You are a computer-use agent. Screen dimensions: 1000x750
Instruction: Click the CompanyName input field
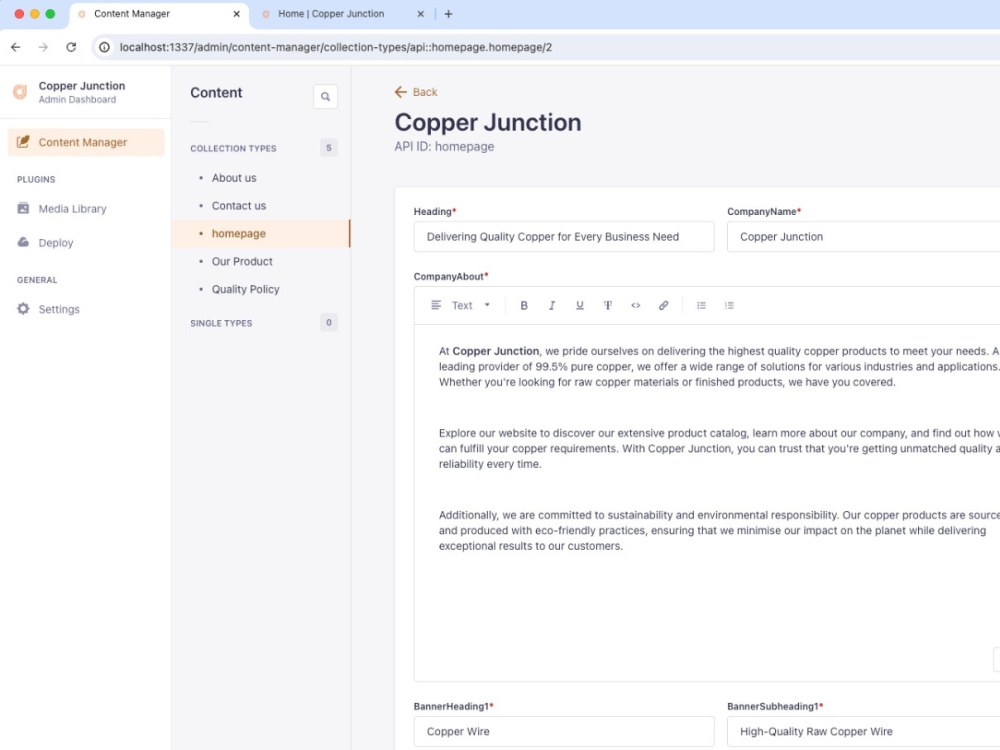864,237
